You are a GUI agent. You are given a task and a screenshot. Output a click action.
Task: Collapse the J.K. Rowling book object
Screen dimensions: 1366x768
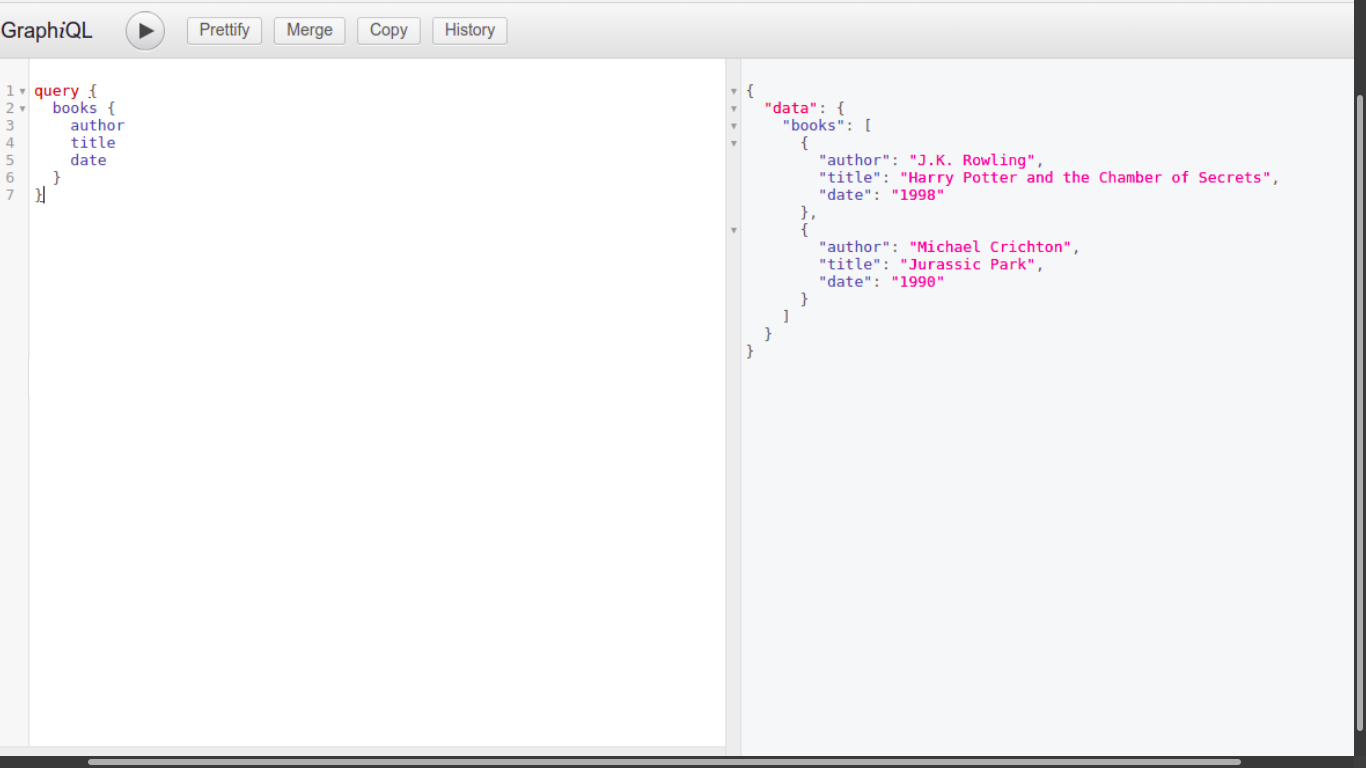point(733,143)
